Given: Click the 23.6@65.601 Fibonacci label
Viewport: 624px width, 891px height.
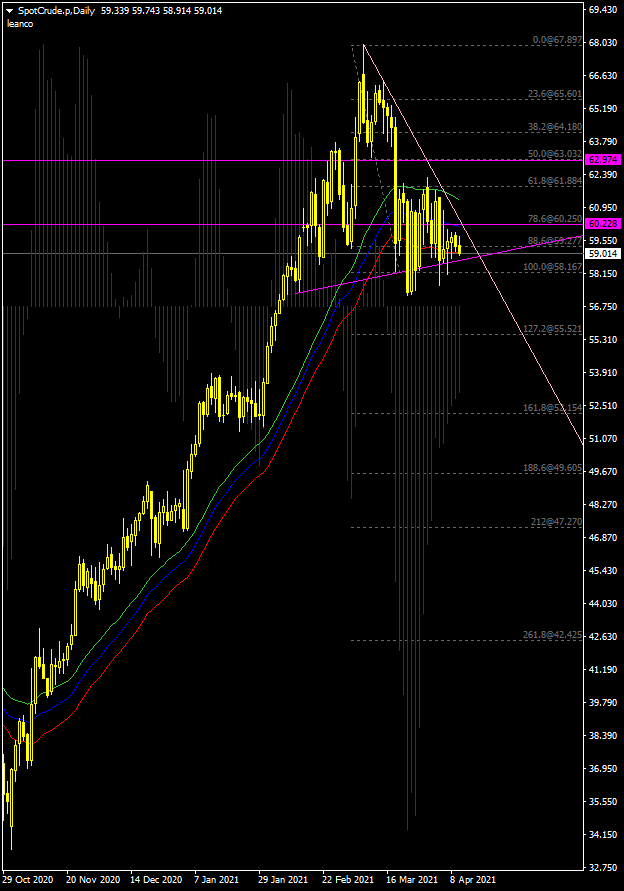Looking at the screenshot, I should point(555,94).
